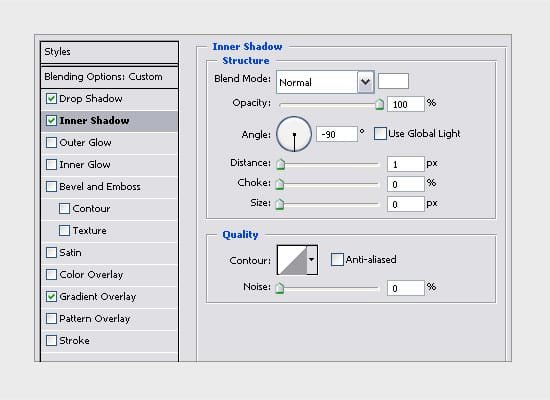The height and width of the screenshot is (400, 550).
Task: Enable the Anti-aliased checkbox
Action: [337, 260]
